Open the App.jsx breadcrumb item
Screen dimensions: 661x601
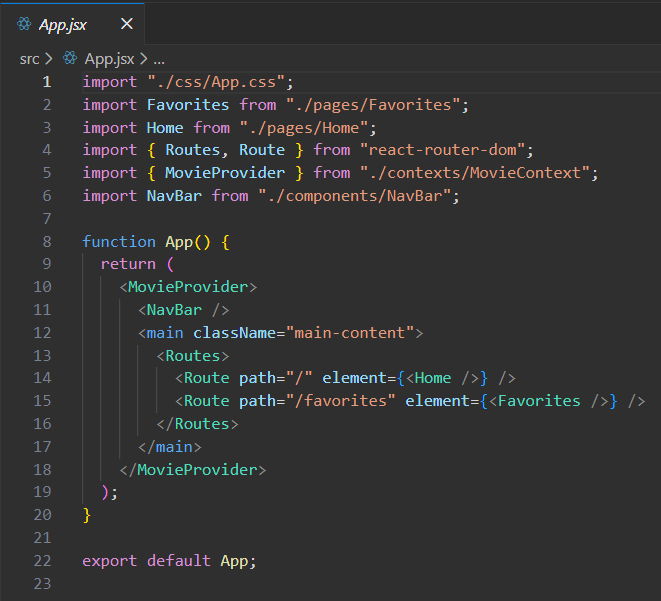coord(108,59)
